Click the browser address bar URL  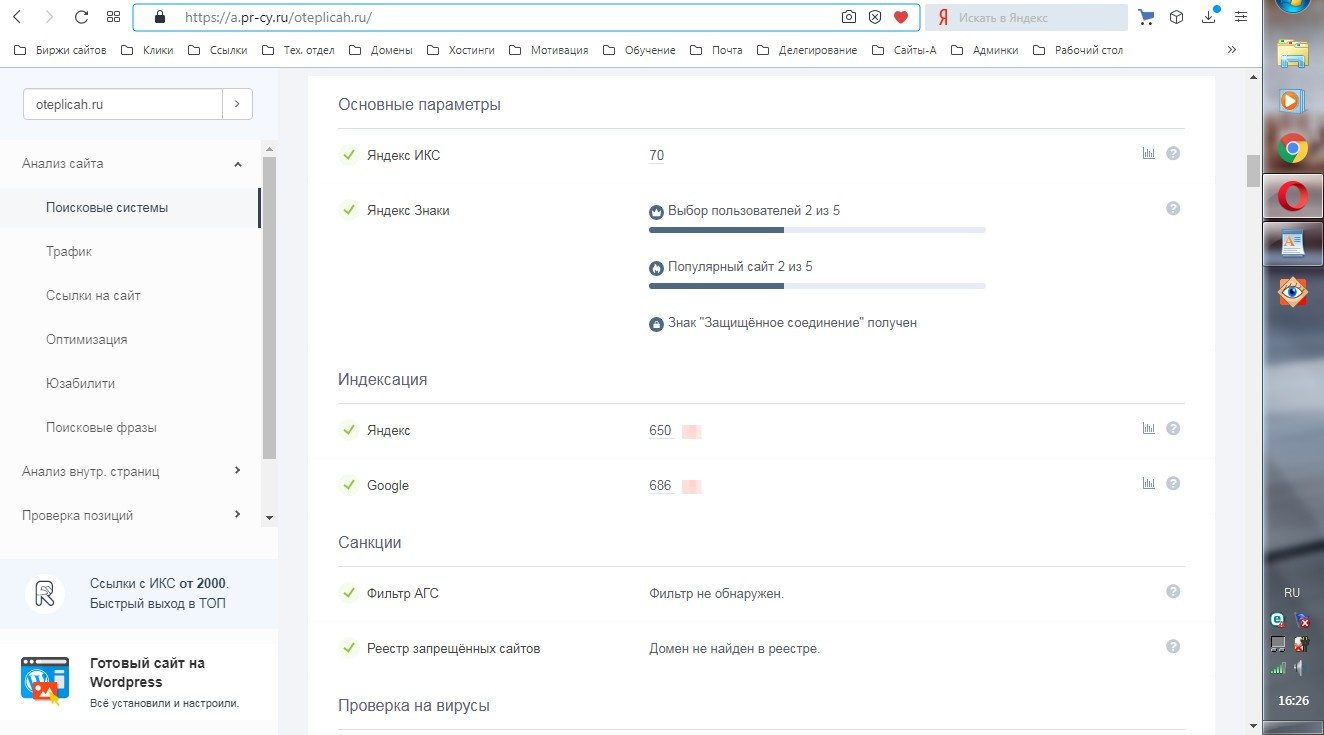279,17
